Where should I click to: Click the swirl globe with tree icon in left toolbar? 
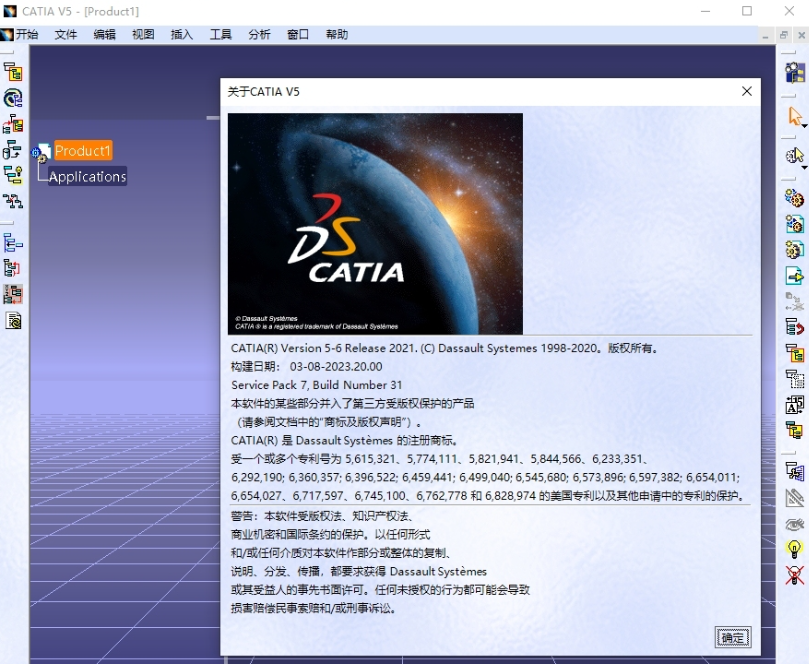point(13,98)
